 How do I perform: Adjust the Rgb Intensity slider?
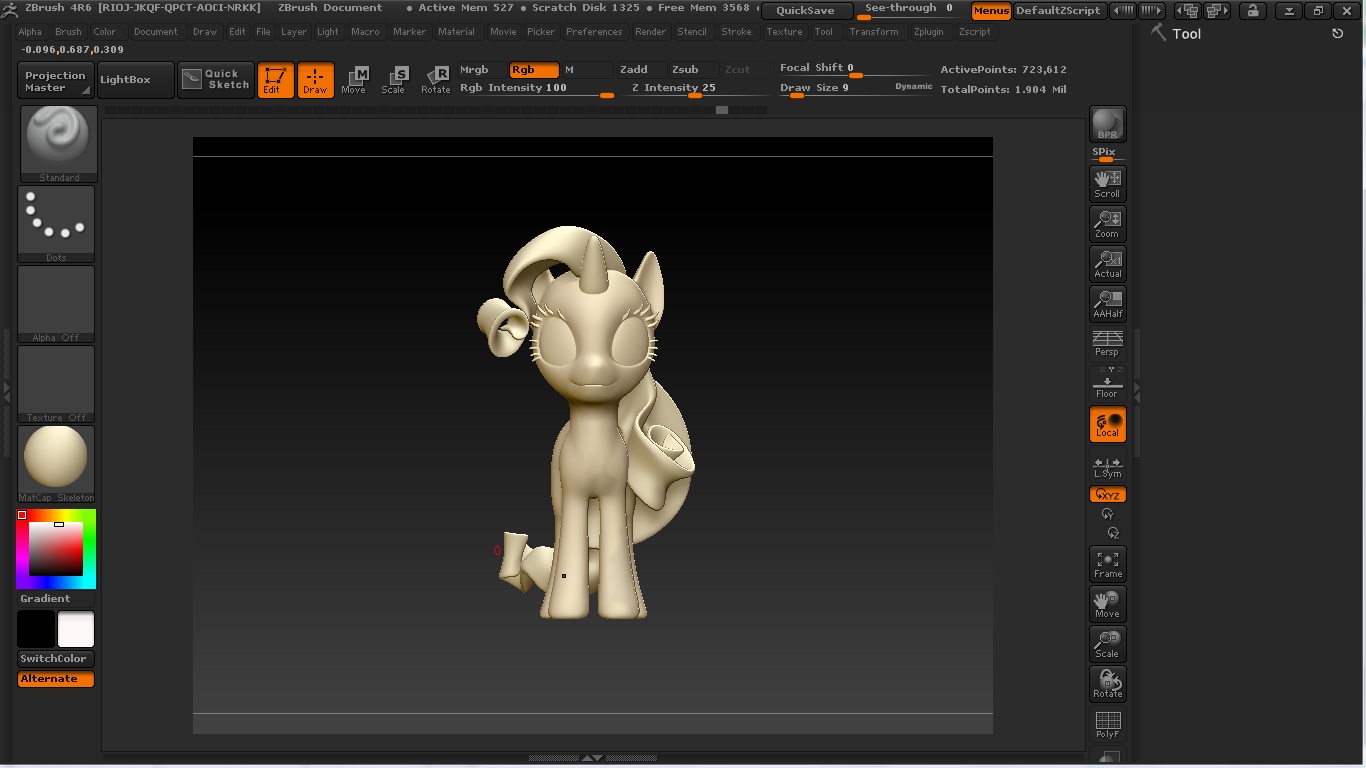coord(537,89)
